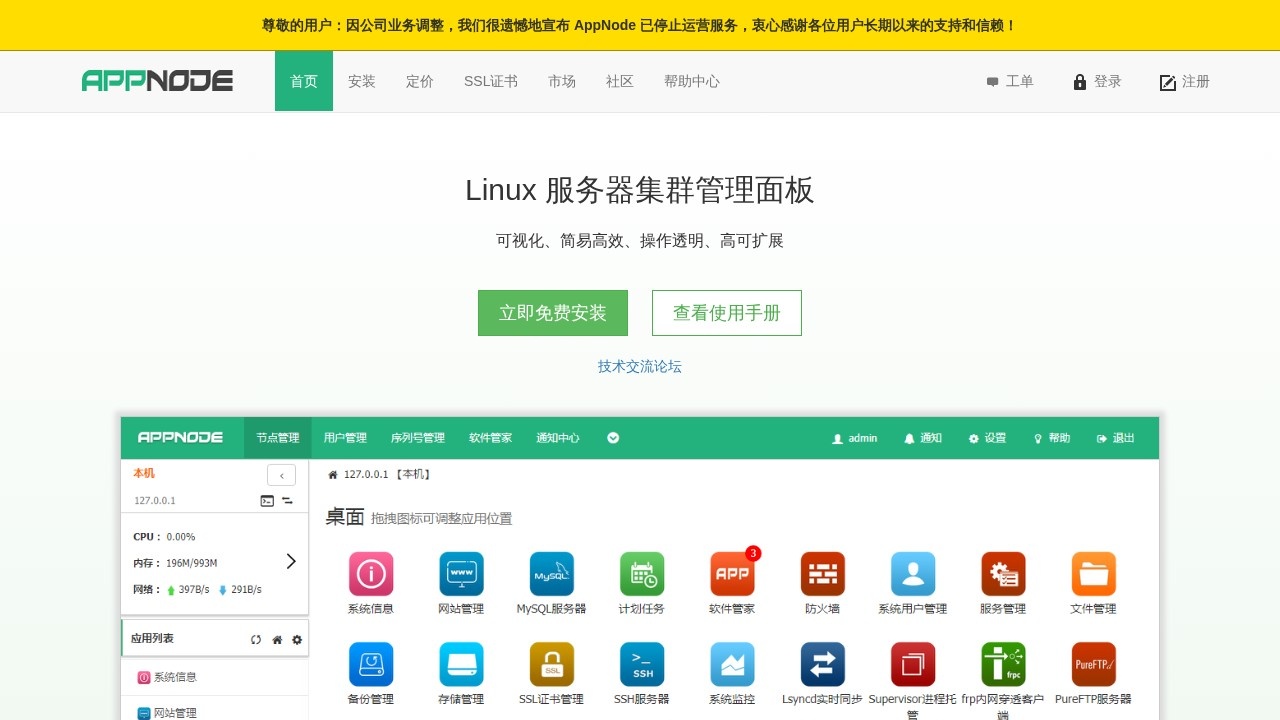Select the 通知中心 panel tab
Viewport: 1280px width, 720px height.
(x=558, y=438)
